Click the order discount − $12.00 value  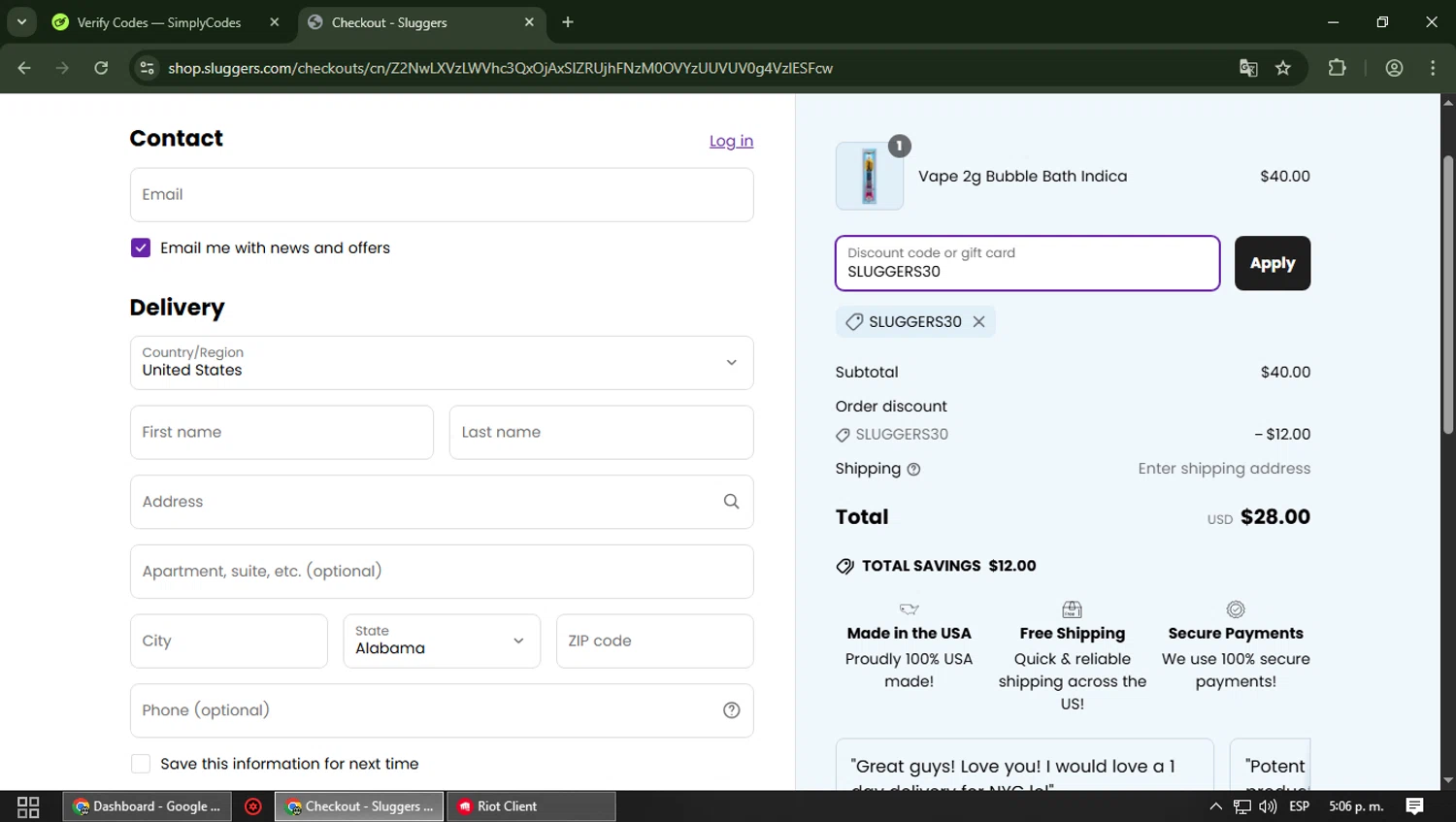click(x=1282, y=434)
